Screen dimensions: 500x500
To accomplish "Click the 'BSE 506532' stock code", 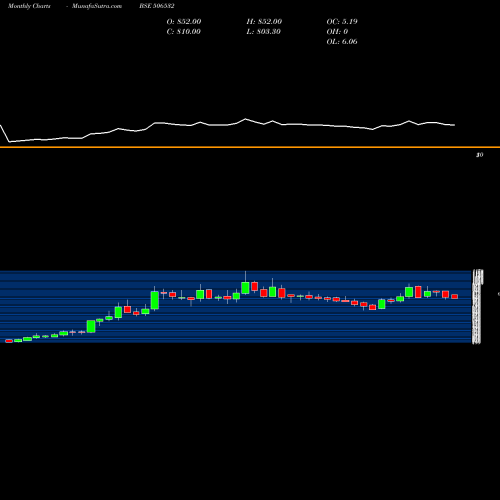I will [x=157, y=6].
